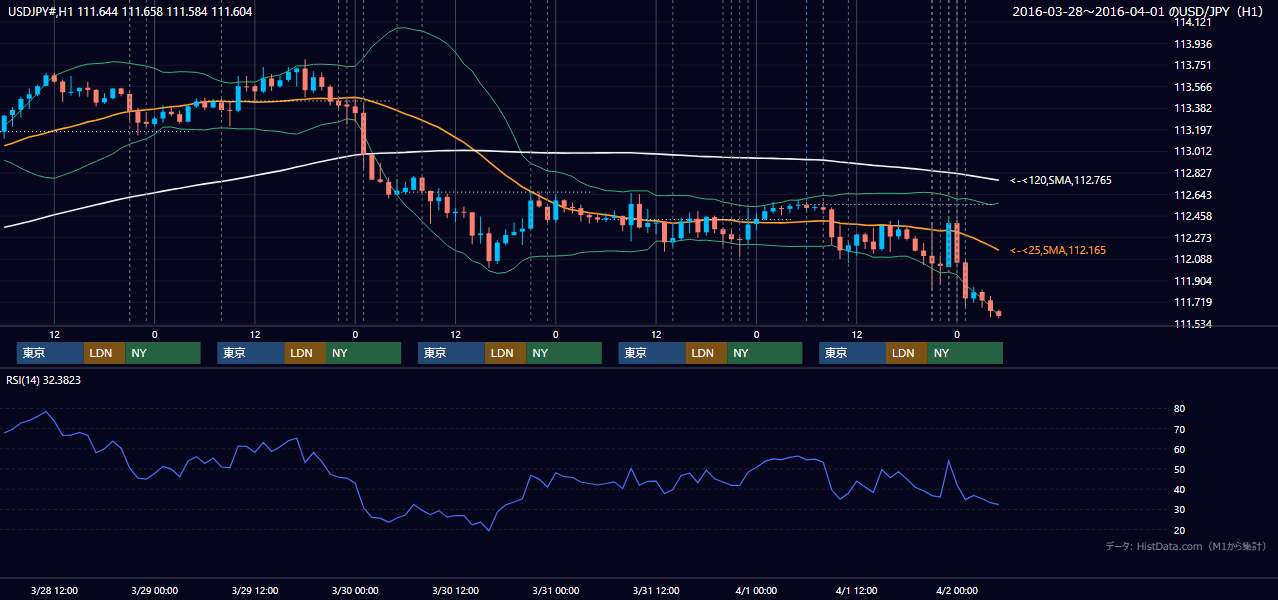The image size is (1278, 600).
Task: Click the 3/29 12:00 date label
Action: tap(255, 590)
